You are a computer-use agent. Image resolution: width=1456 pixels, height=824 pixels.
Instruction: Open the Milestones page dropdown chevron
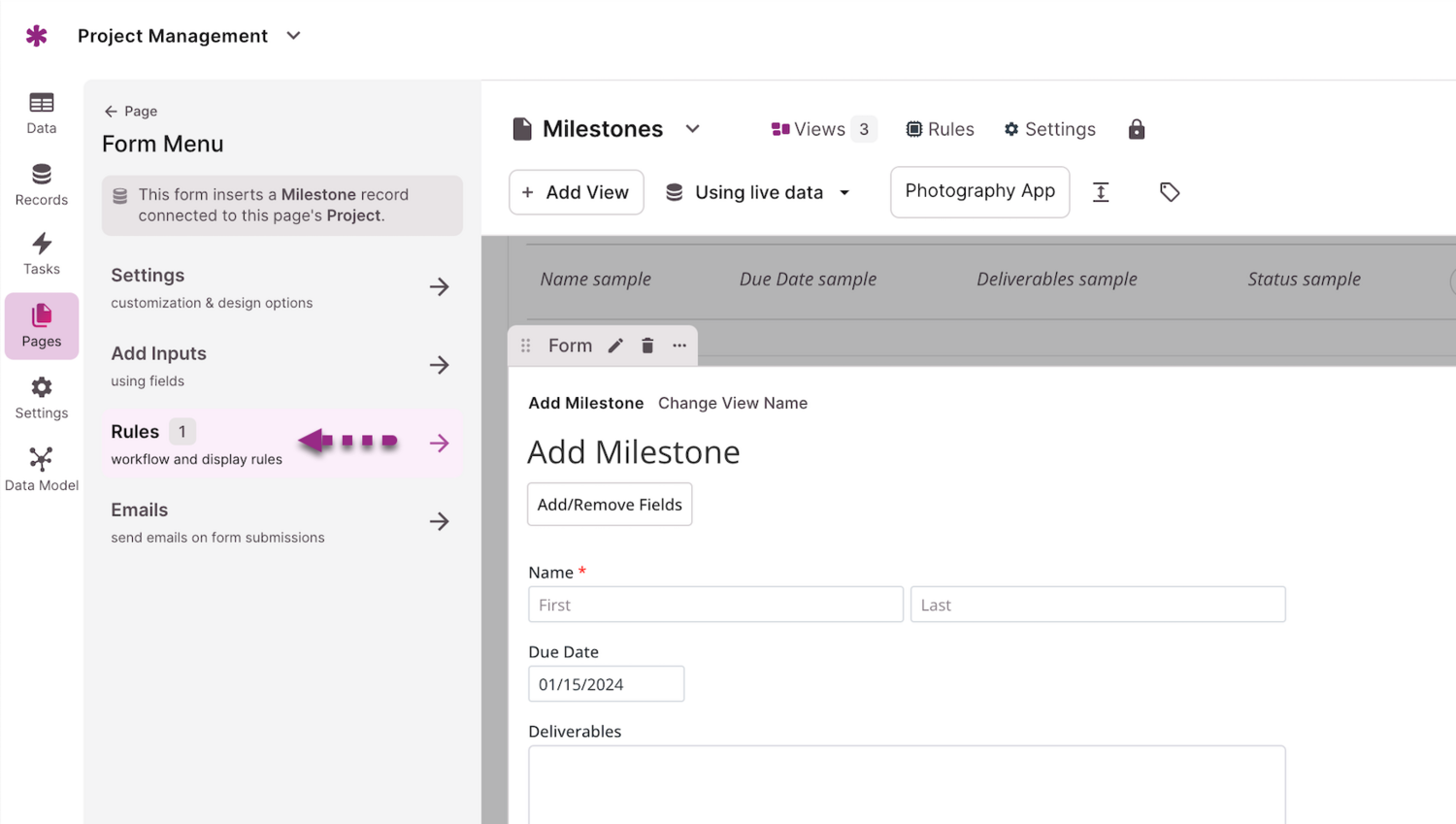pyautogui.click(x=692, y=129)
